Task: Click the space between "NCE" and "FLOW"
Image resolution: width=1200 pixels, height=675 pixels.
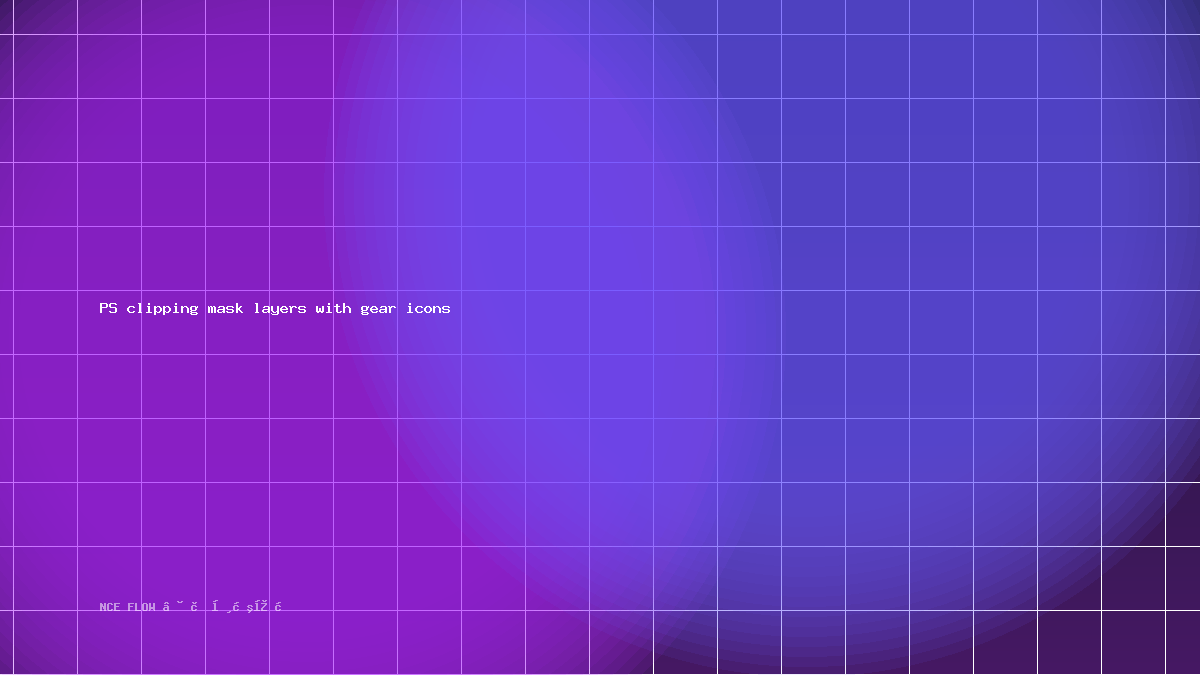Action: 124,607
